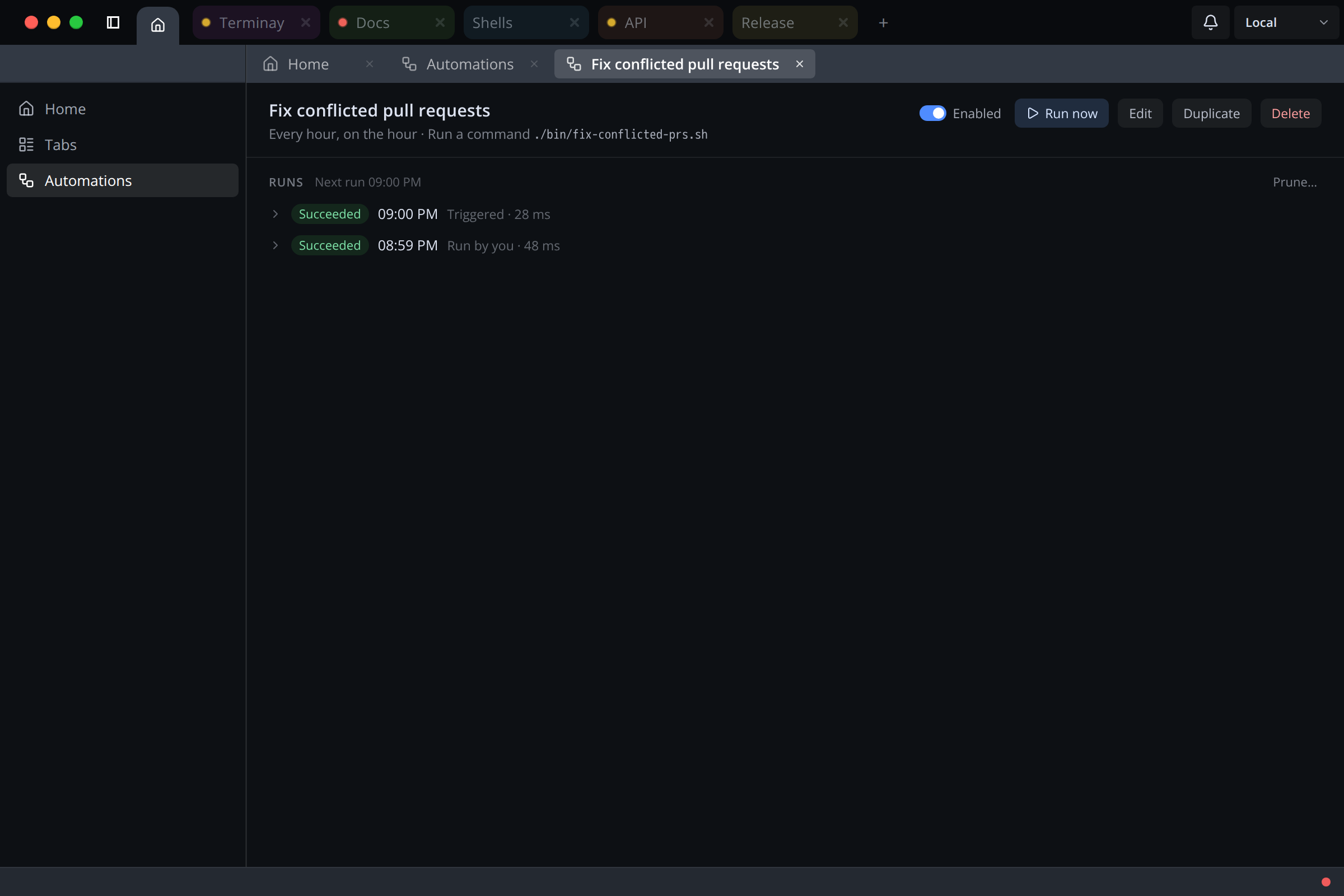This screenshot has width=1344, height=896.
Task: Close the Shells tab
Action: [x=575, y=22]
